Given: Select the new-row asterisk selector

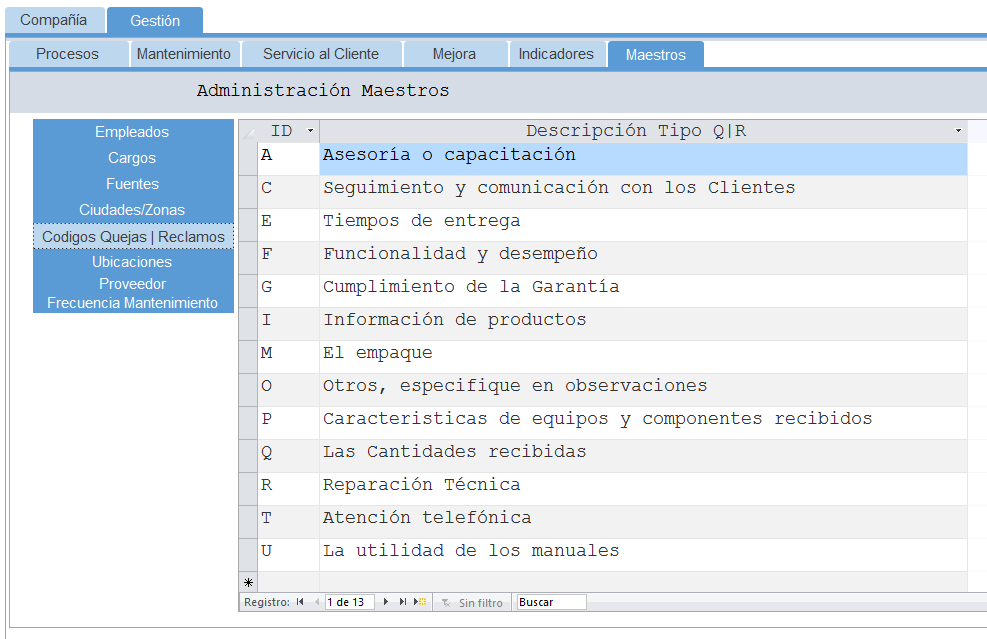Looking at the screenshot, I should click(x=249, y=582).
